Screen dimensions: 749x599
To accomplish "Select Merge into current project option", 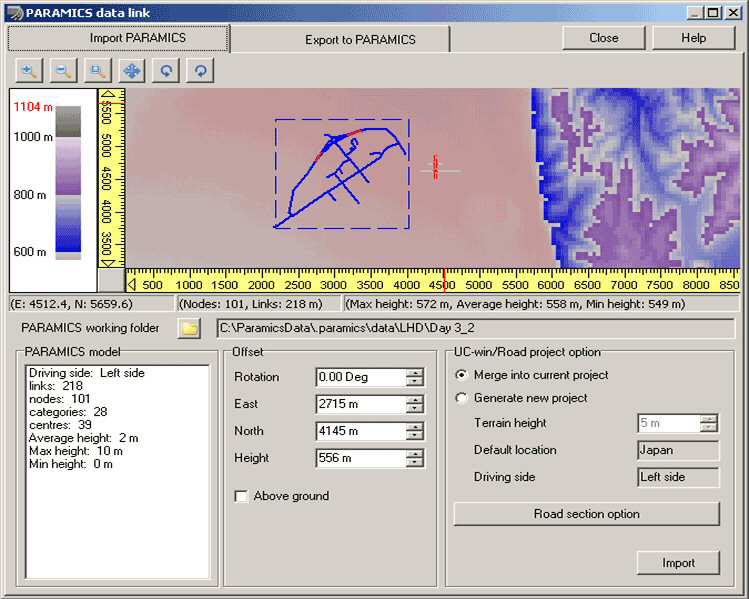I will click(461, 375).
